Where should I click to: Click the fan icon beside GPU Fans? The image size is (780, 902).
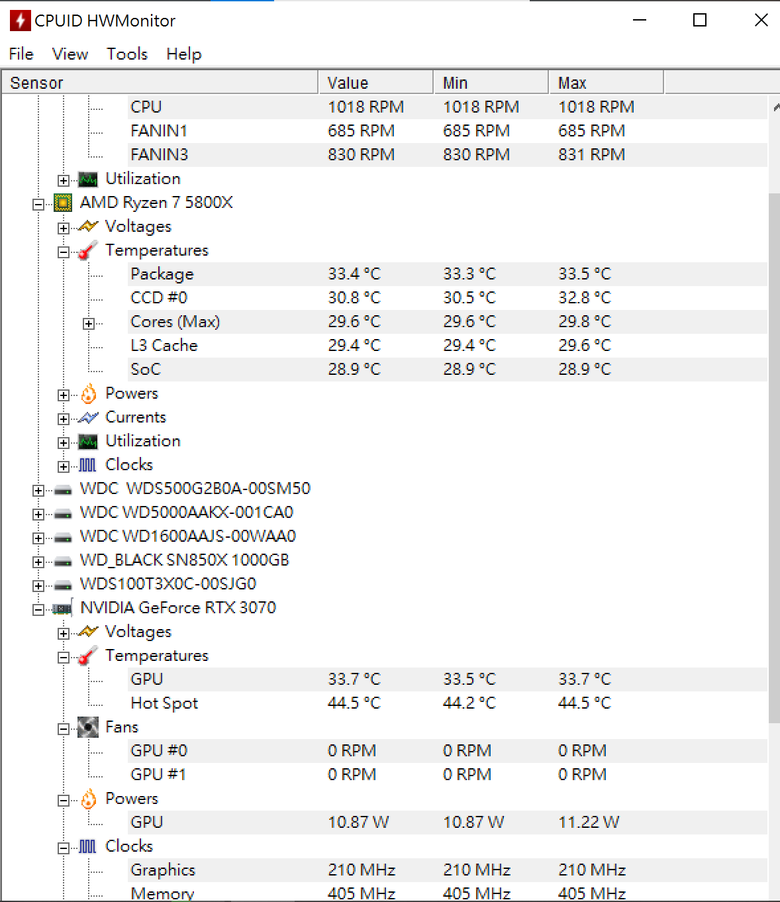(x=88, y=727)
